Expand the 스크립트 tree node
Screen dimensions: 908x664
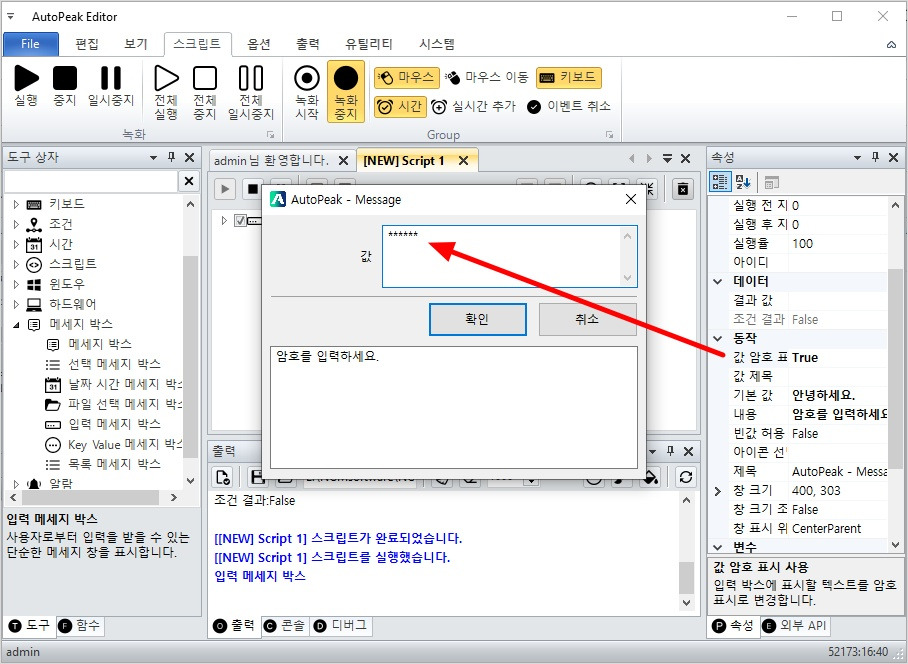click(16, 265)
